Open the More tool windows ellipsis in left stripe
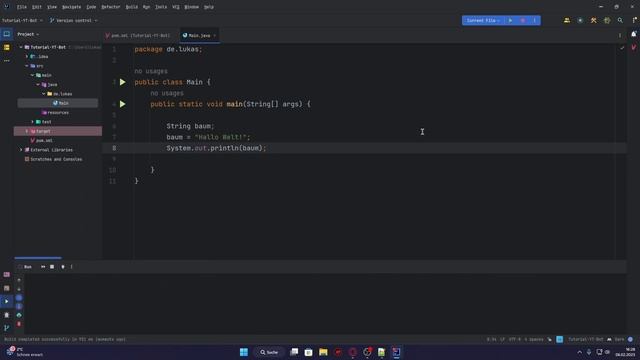Screen dimensions: 640x360 (x=7, y=60)
